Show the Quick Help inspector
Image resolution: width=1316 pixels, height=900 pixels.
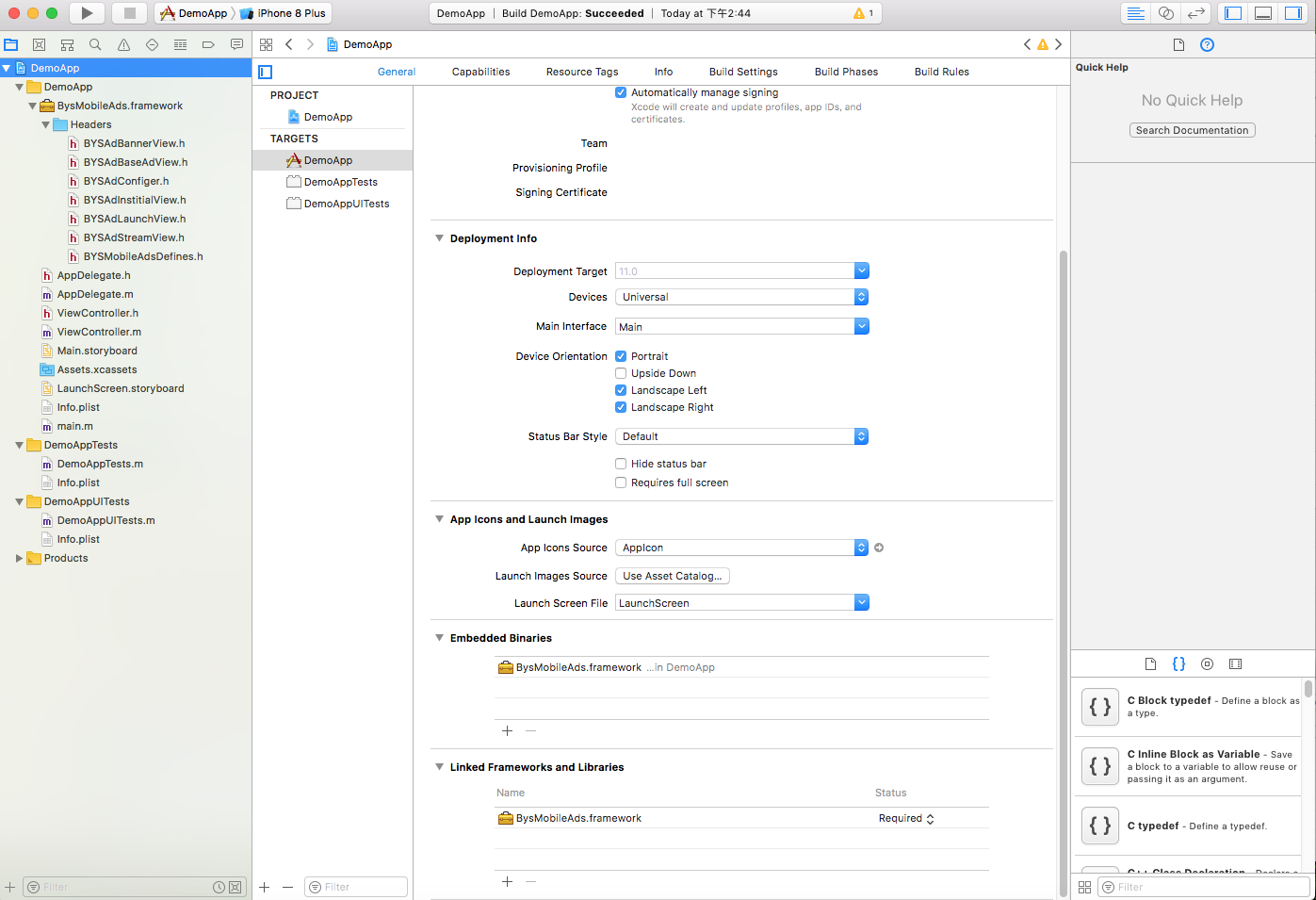click(x=1207, y=44)
